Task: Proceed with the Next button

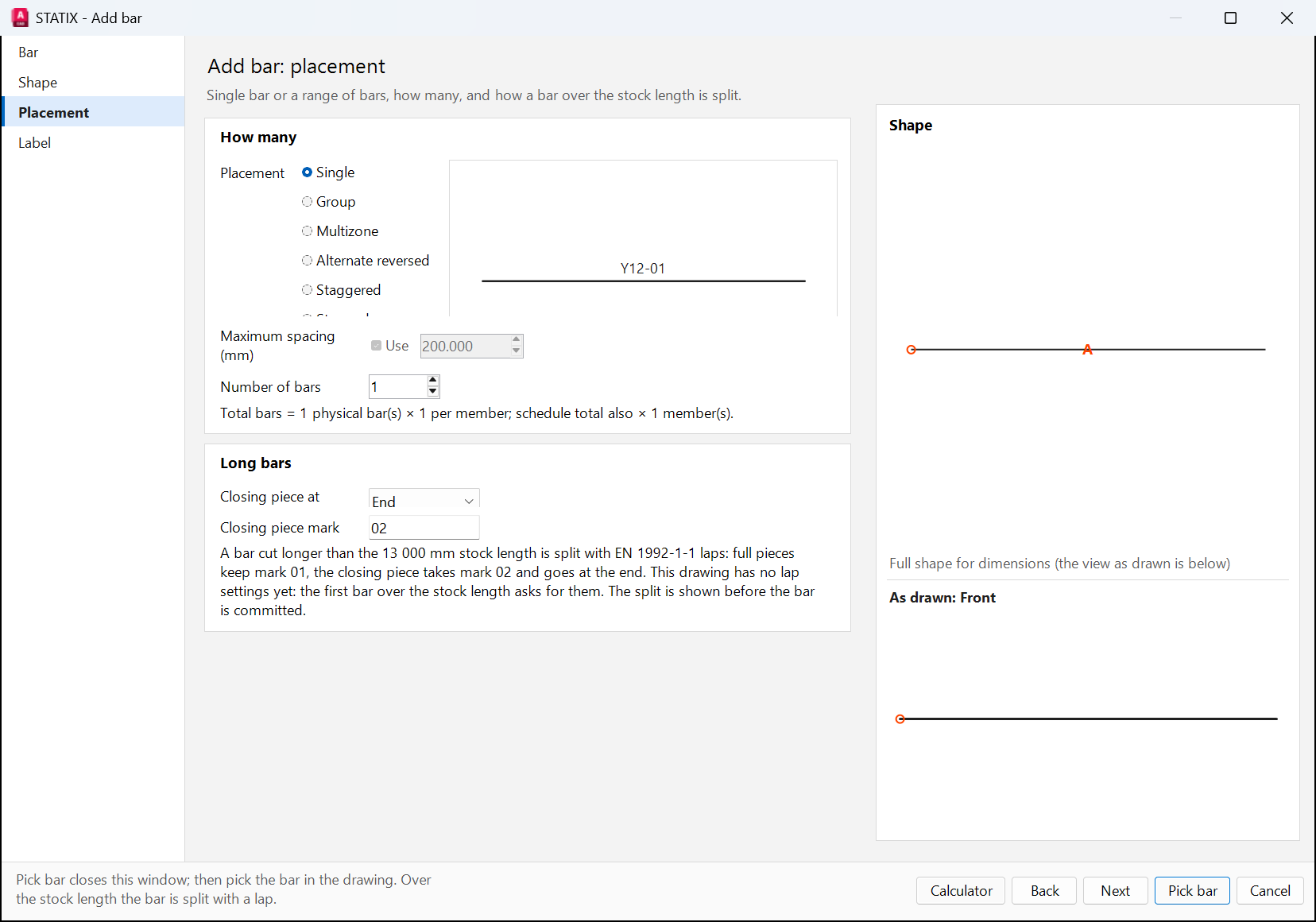Action: 1115,891
